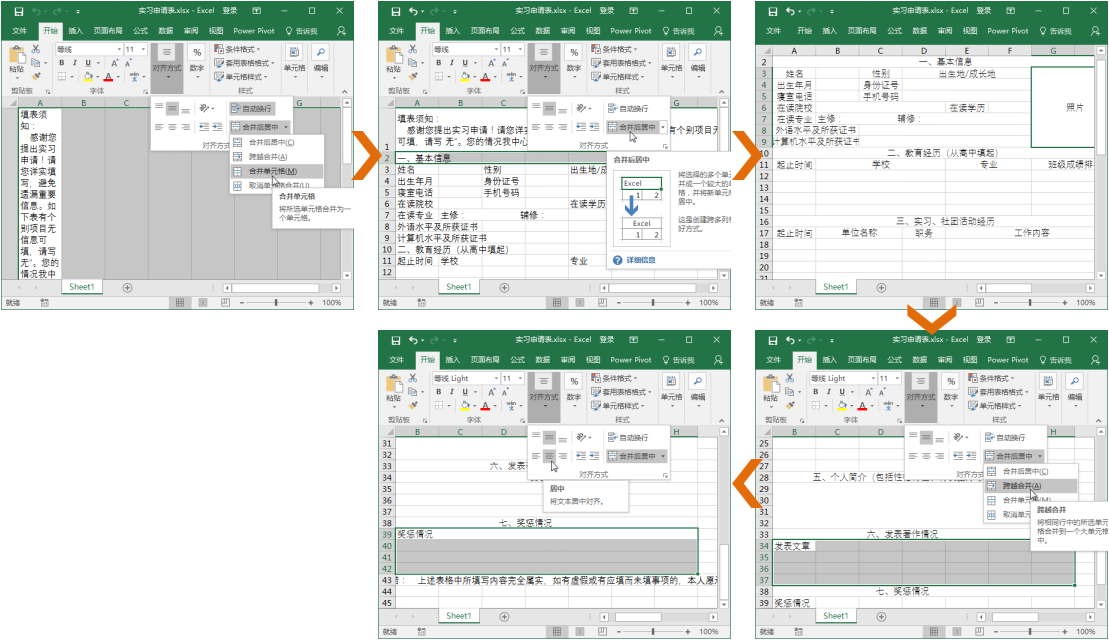Screen dimensions: 1109x640
Task: Click 登录 in top-right window title bar
Action: (x=984, y=11)
